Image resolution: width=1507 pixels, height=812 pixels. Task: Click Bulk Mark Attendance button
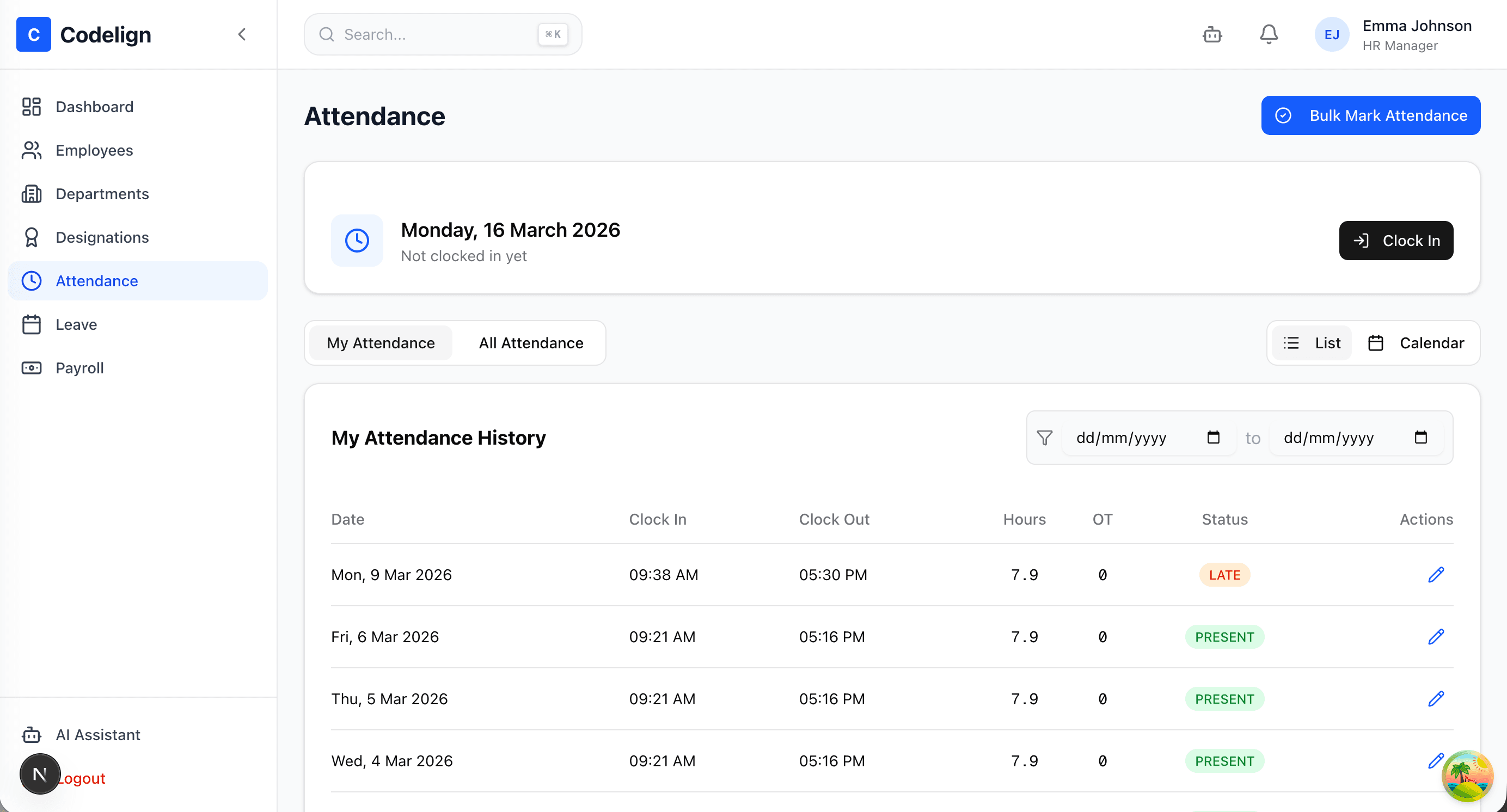coord(1370,115)
